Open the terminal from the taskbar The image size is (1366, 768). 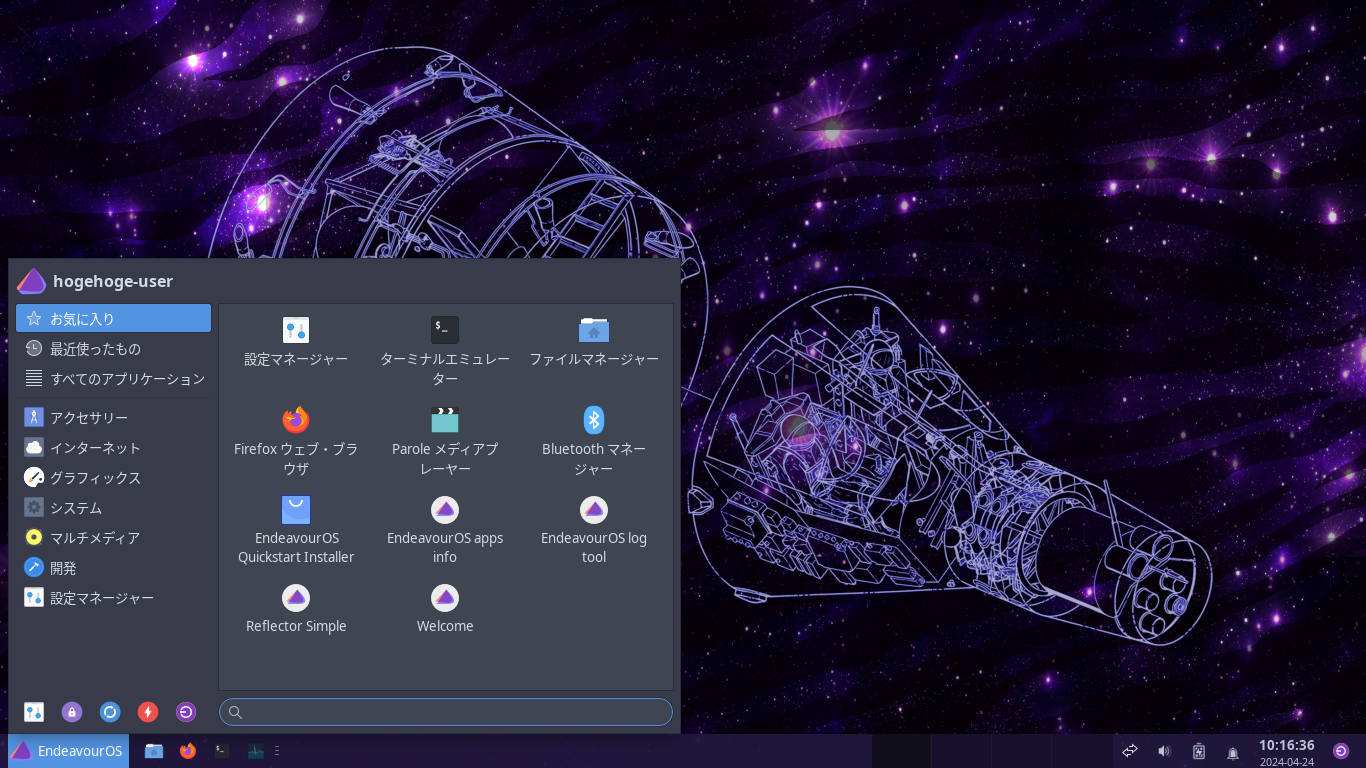point(222,751)
